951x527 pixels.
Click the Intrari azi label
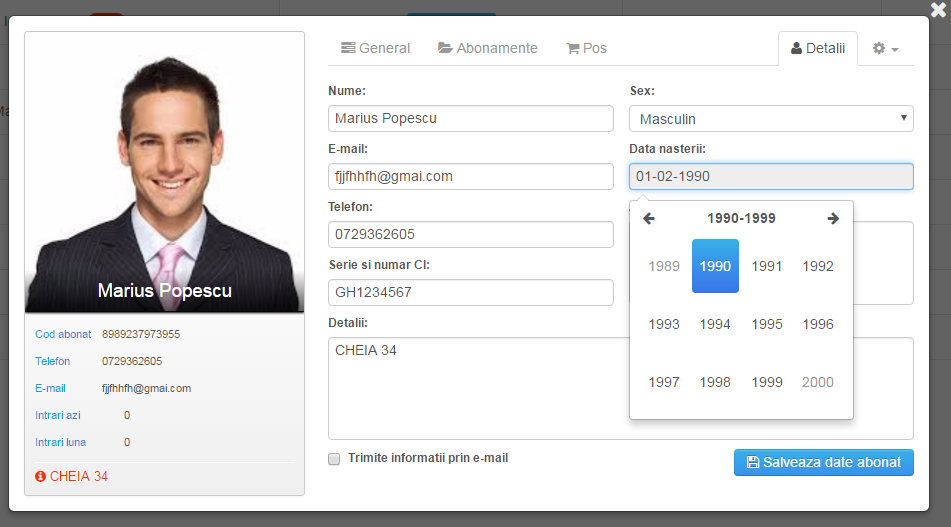click(58, 415)
